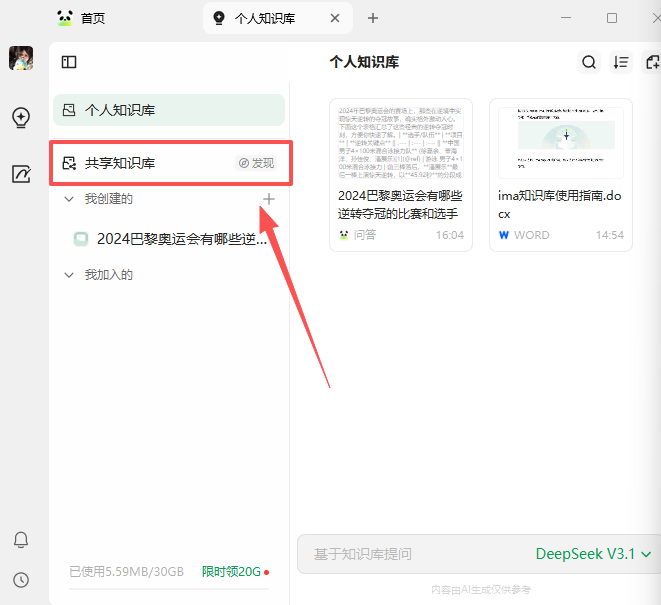Select 个人知识库 in the sidebar

click(168, 110)
